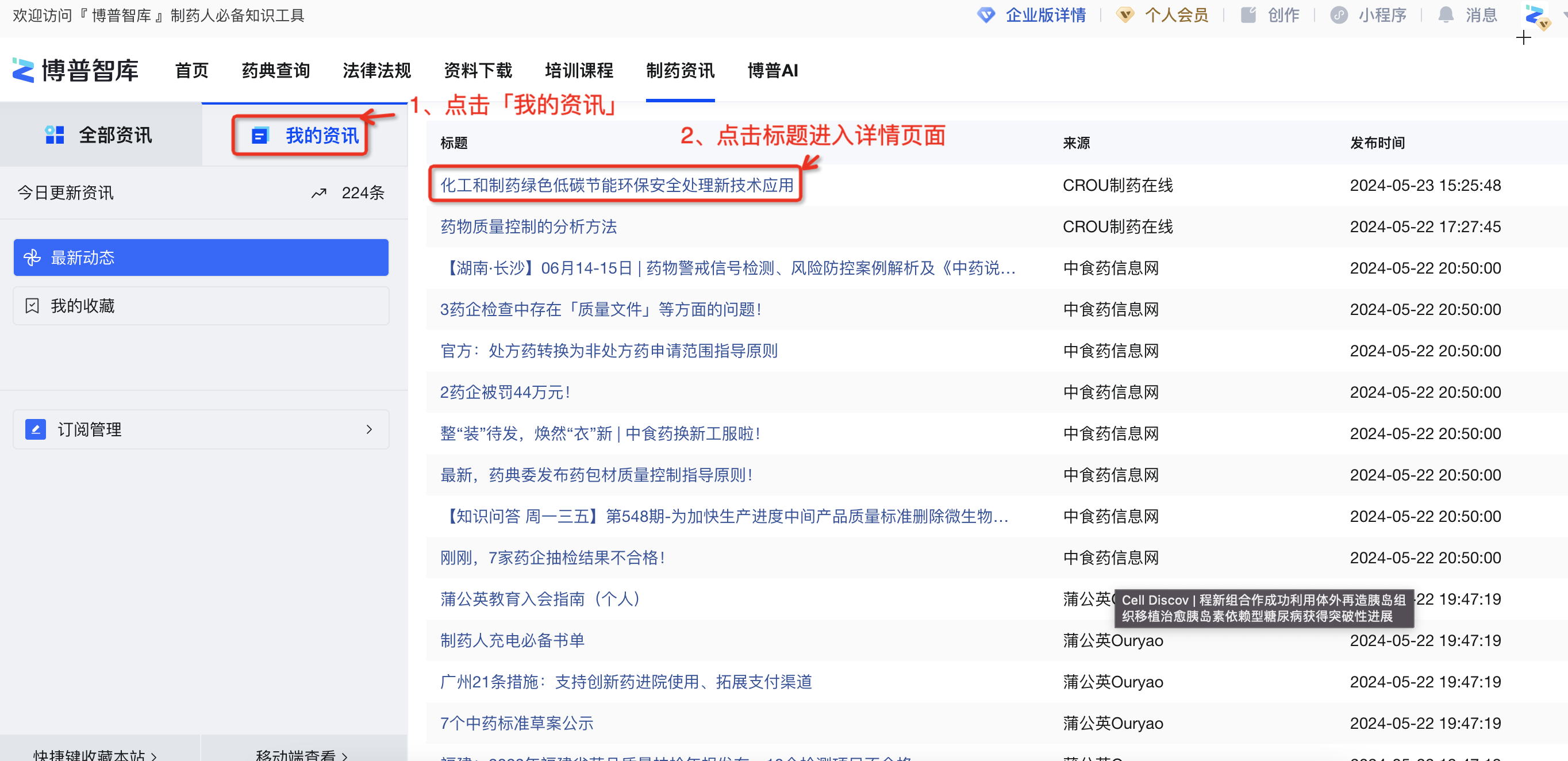
Task: Open article 7个中药标准草案公示
Action: coord(516,723)
